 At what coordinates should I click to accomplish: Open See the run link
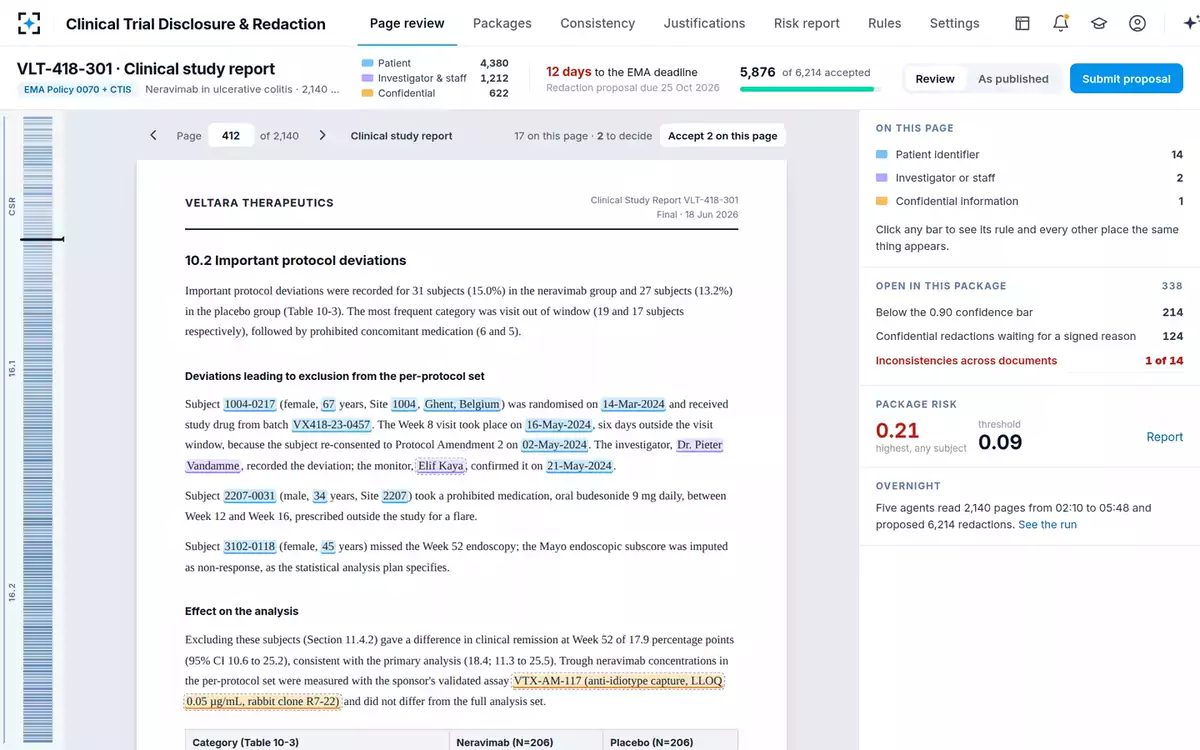pos(1047,524)
